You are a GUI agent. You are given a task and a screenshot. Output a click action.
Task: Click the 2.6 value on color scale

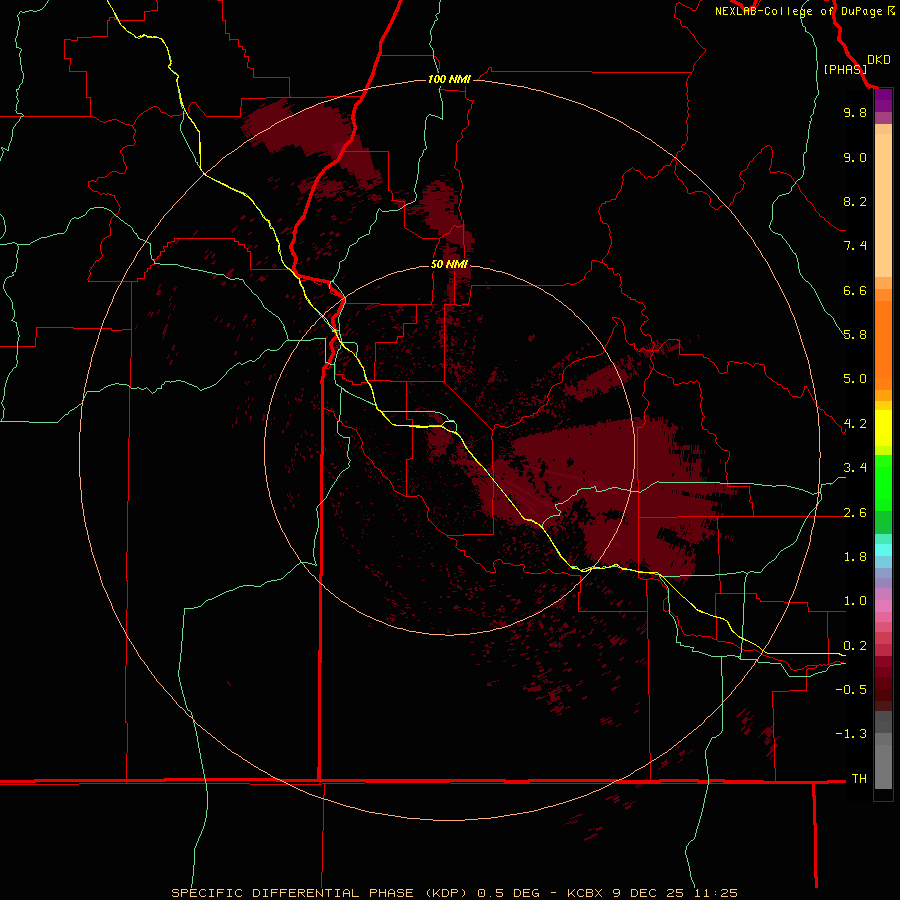(855, 513)
